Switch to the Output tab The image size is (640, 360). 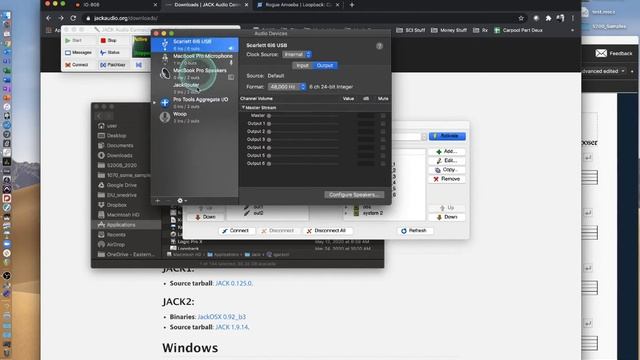pos(325,65)
